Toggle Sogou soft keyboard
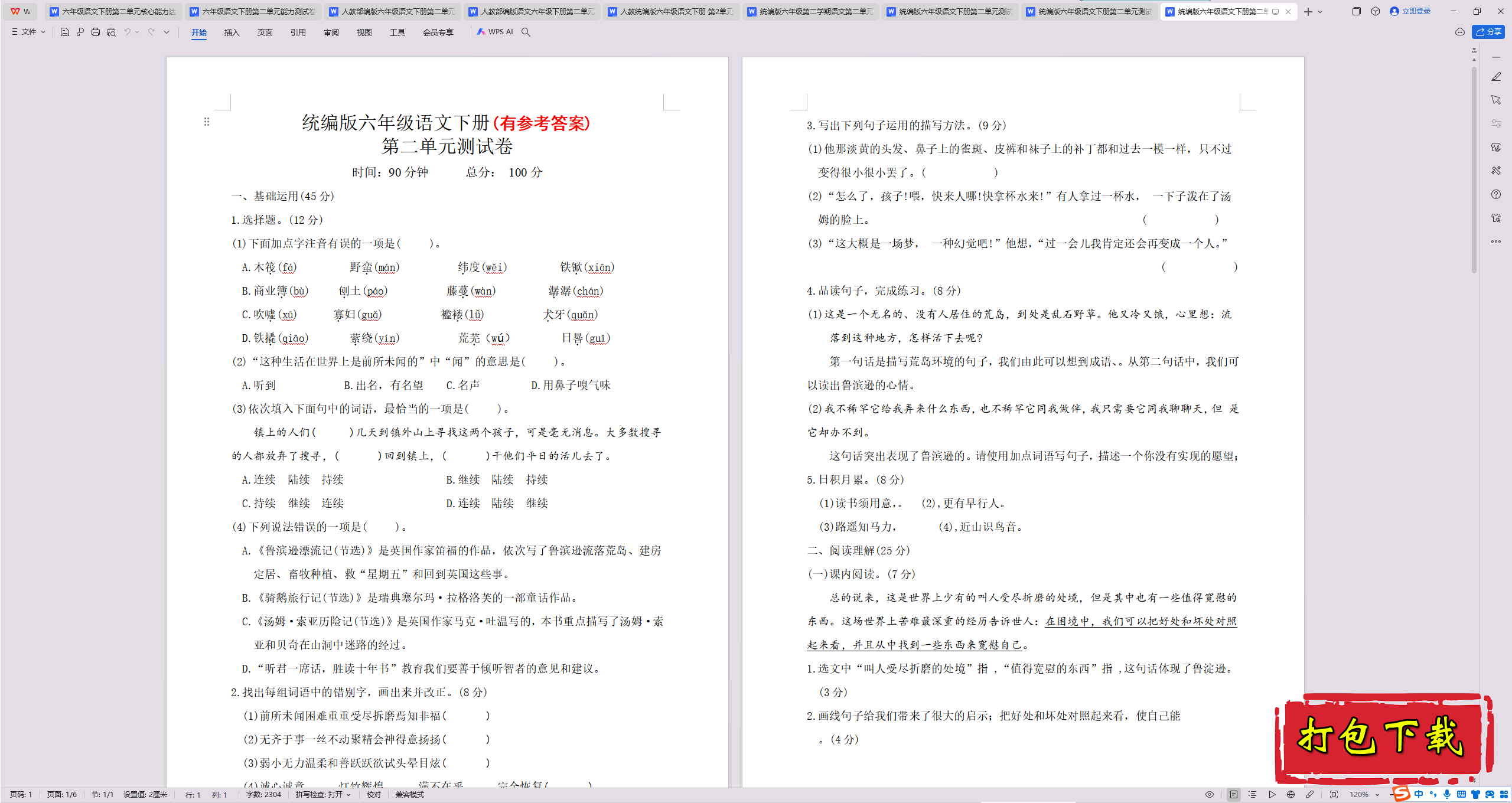1512x803 pixels. coord(1461,795)
